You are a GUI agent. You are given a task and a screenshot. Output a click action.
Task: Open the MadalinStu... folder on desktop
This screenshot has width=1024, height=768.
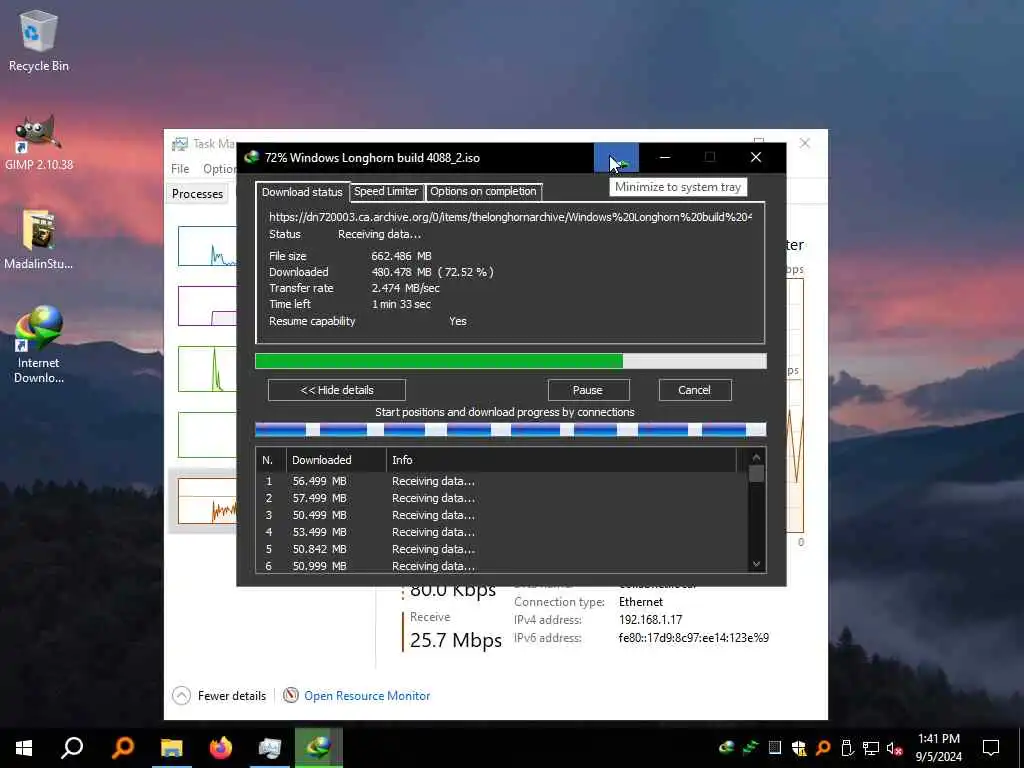39,240
